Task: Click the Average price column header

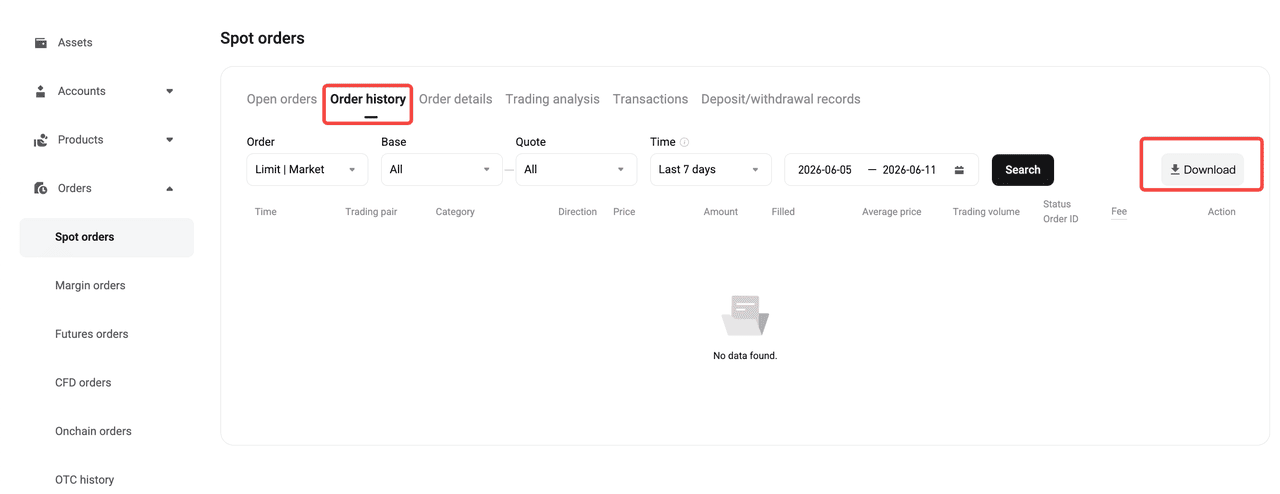Action: (892, 212)
